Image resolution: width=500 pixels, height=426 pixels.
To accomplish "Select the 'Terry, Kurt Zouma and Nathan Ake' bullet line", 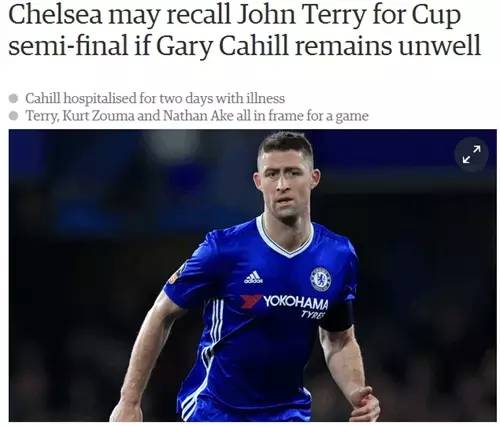I will pyautogui.click(x=197, y=116).
